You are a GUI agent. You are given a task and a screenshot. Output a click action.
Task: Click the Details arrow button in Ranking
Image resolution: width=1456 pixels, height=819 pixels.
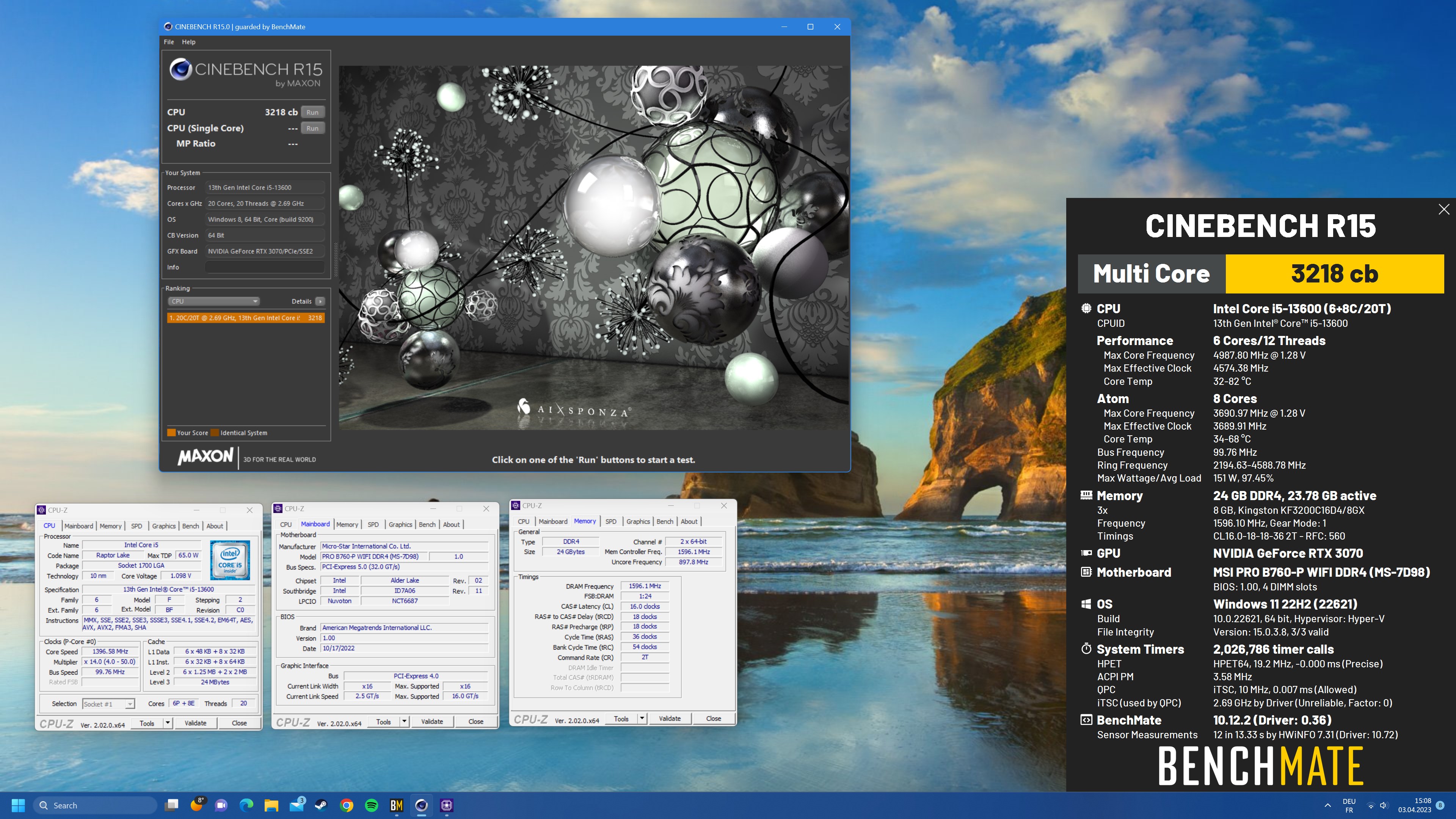[320, 301]
